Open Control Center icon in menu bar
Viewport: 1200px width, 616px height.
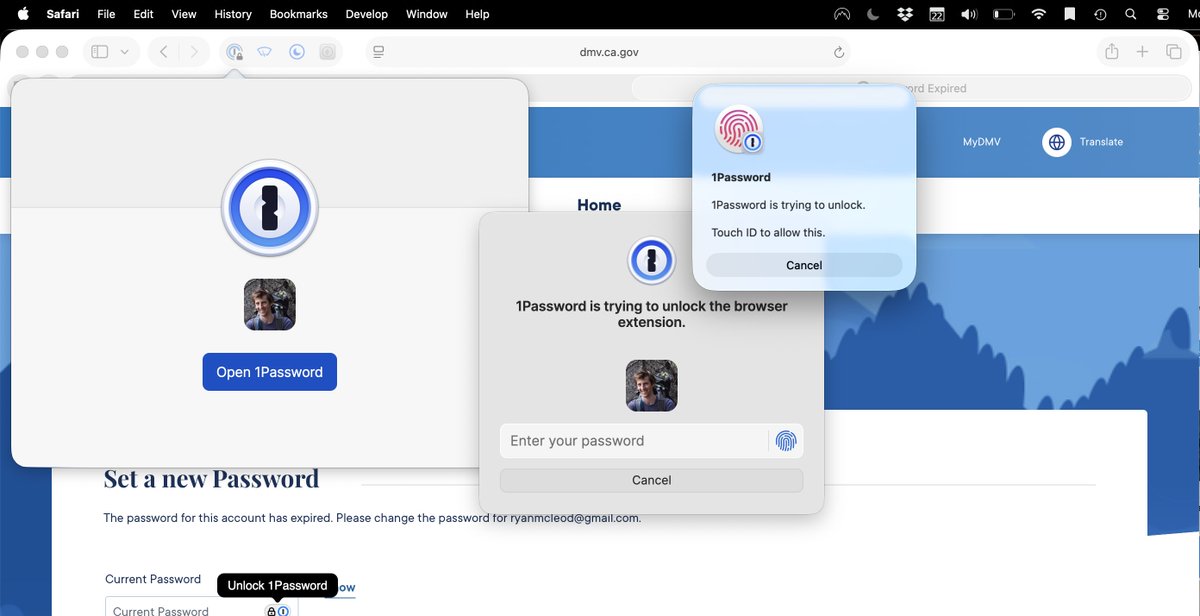pos(1162,14)
